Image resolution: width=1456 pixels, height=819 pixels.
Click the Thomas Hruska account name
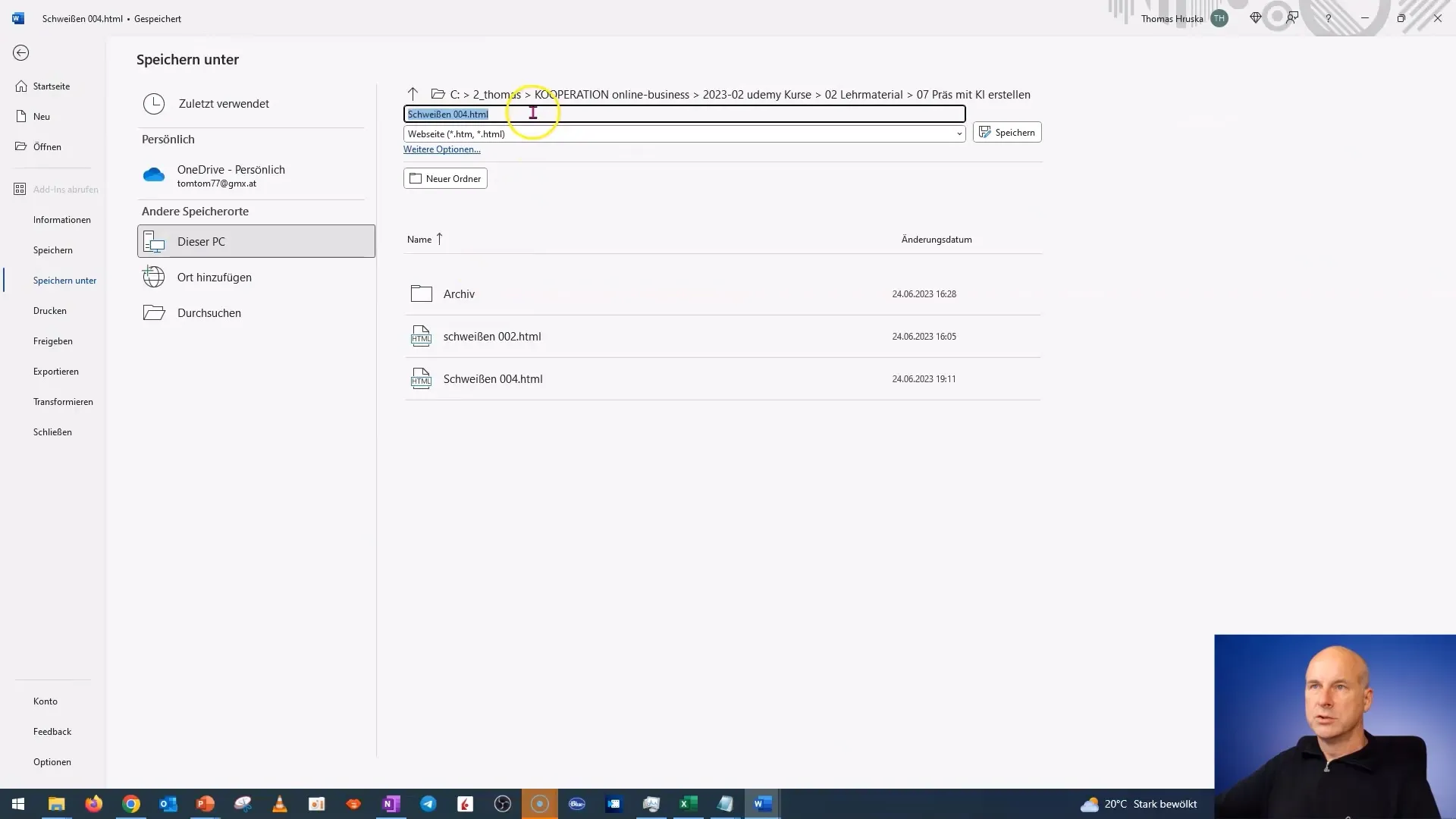point(1172,19)
